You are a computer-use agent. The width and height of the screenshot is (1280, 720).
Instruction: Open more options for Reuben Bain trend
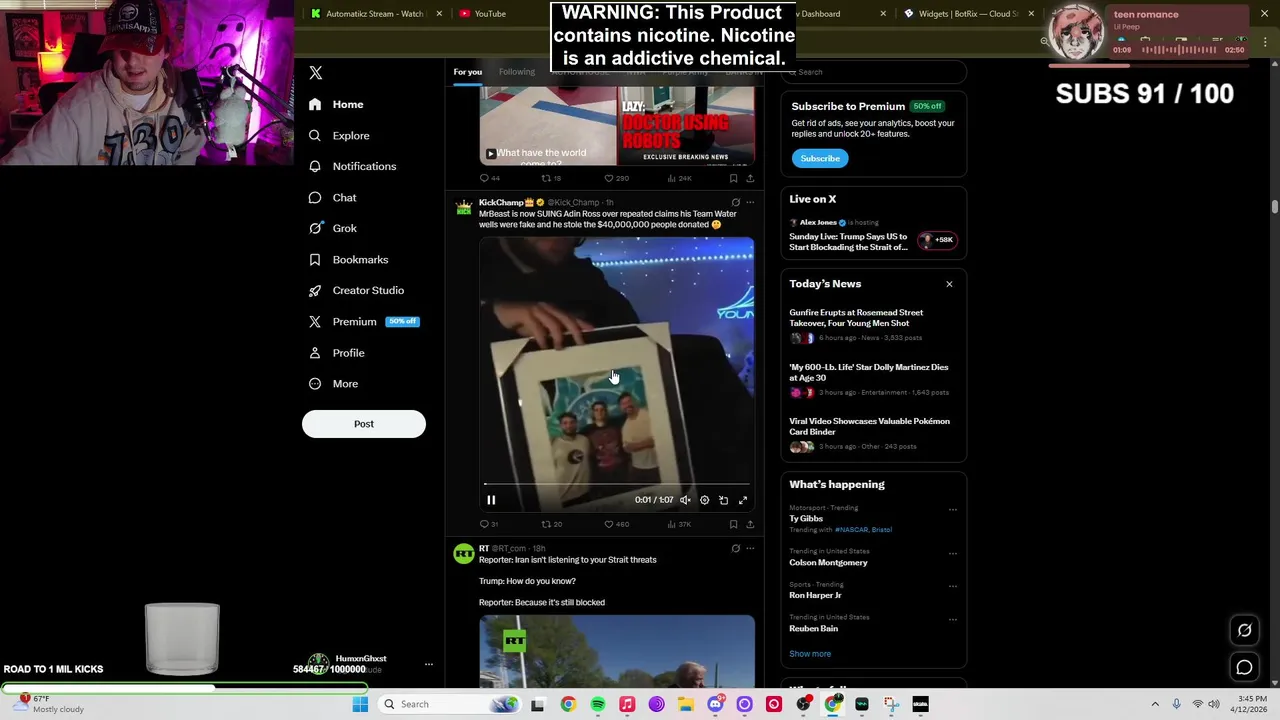952,618
